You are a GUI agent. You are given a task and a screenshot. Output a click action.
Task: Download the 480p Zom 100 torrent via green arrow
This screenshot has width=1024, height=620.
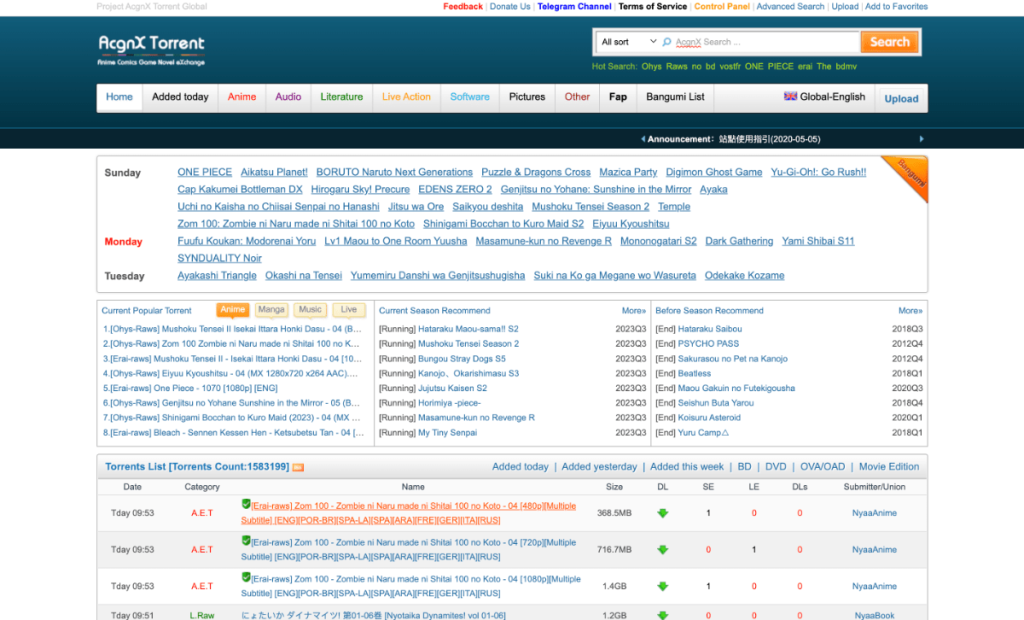click(662, 513)
